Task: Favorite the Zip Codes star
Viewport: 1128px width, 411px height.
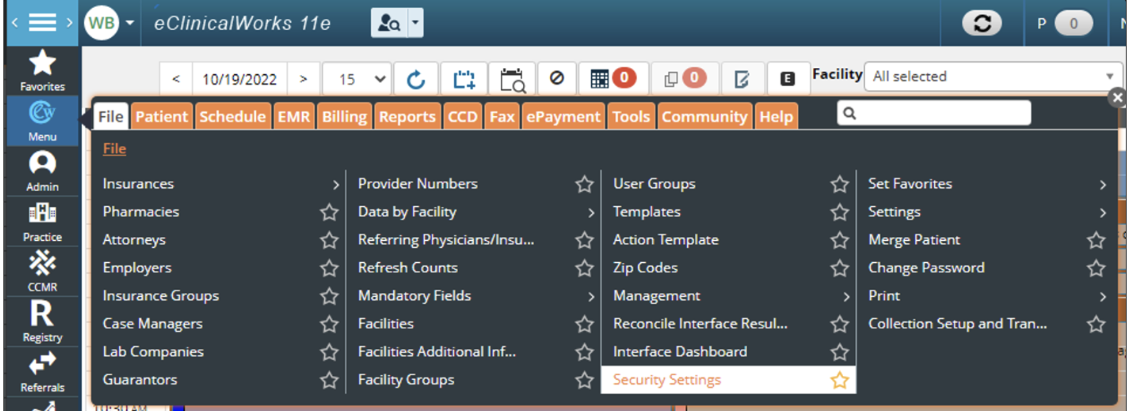Action: [840, 268]
